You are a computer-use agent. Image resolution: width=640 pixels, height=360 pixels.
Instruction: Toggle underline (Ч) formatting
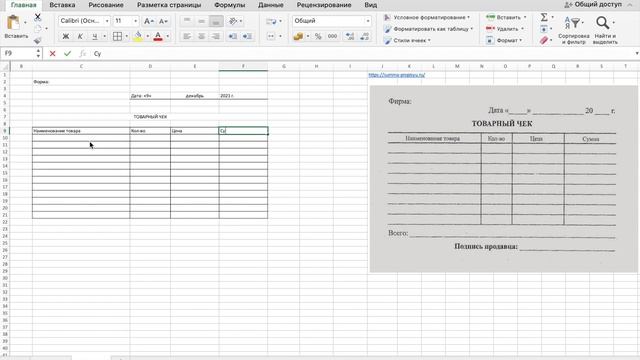pos(95,36)
